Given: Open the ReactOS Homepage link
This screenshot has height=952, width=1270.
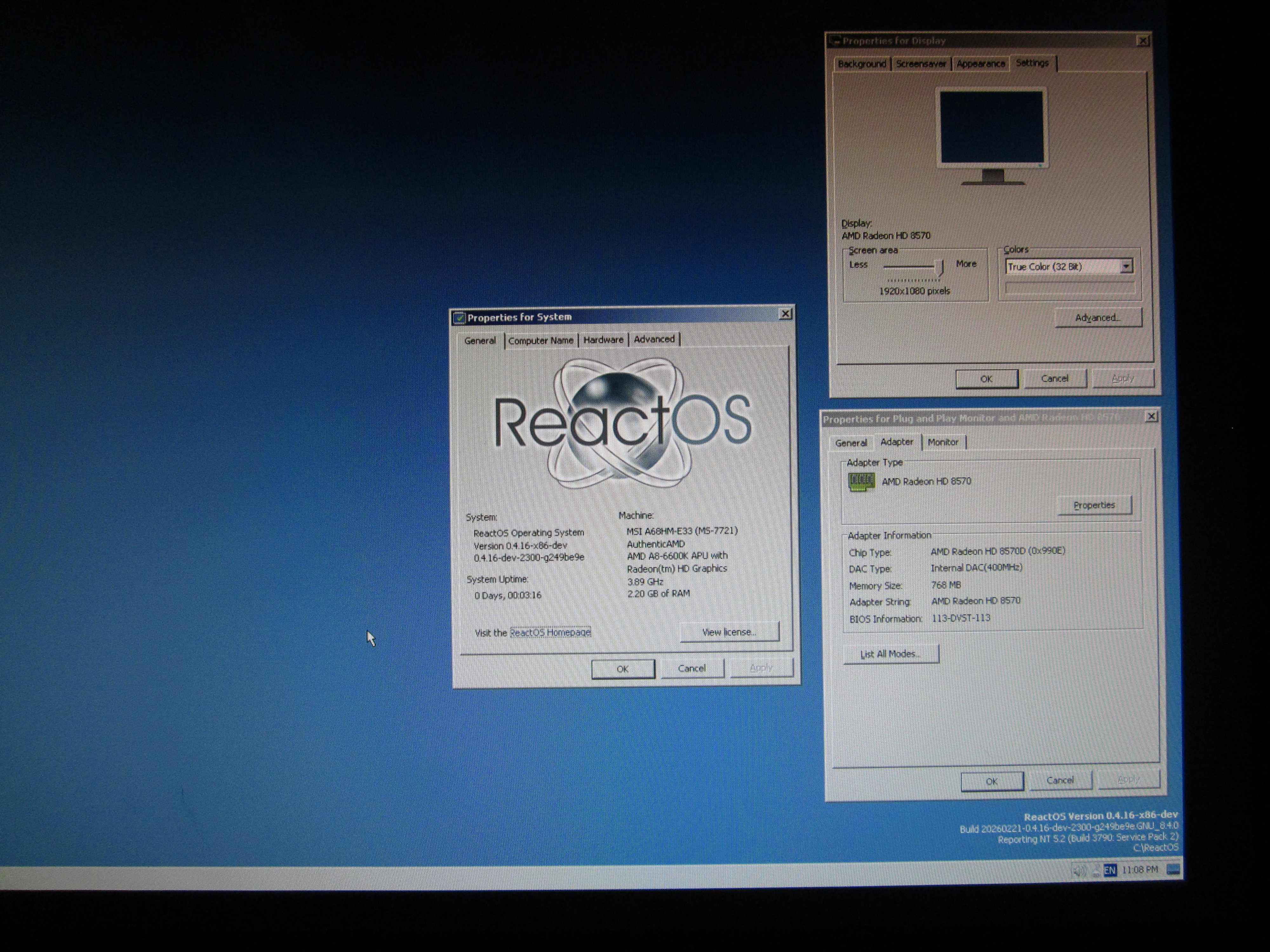Looking at the screenshot, I should point(550,632).
